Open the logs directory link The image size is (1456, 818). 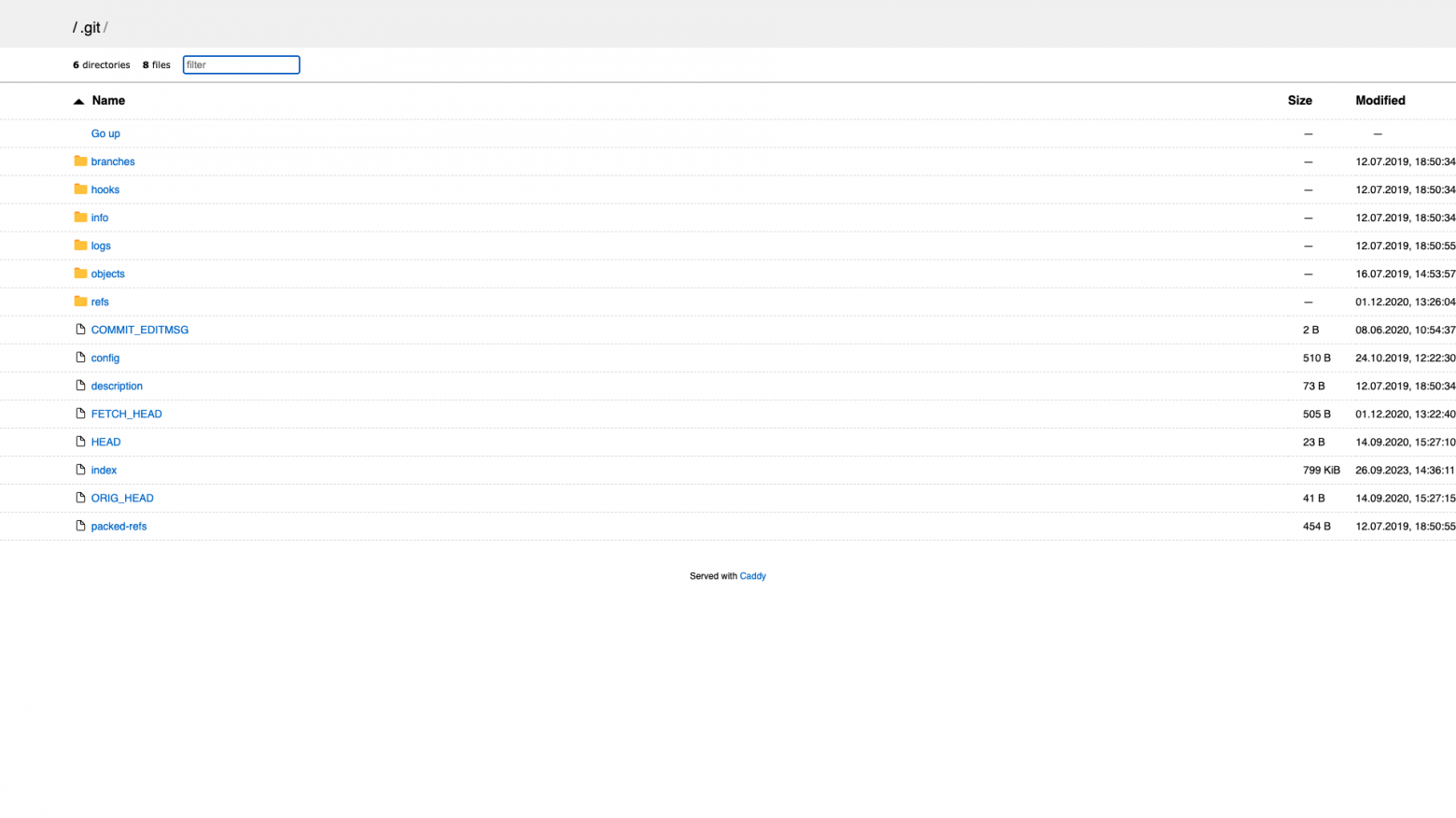pyautogui.click(x=101, y=246)
